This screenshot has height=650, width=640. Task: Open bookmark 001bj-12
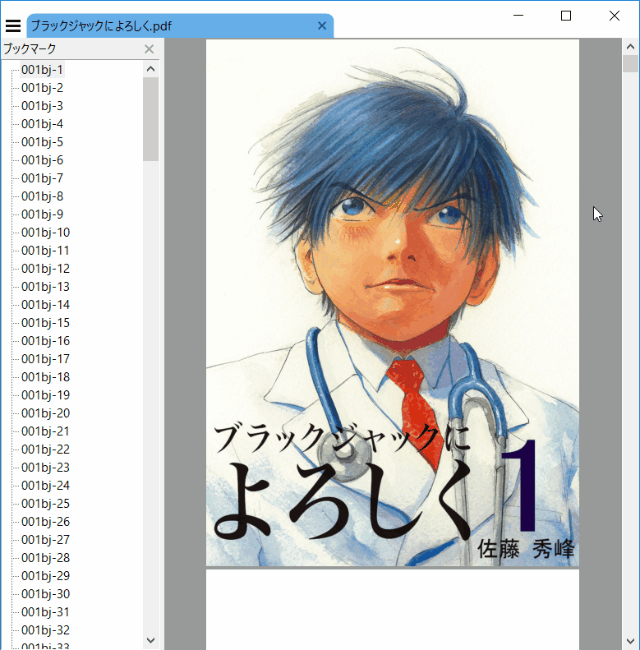click(45, 269)
